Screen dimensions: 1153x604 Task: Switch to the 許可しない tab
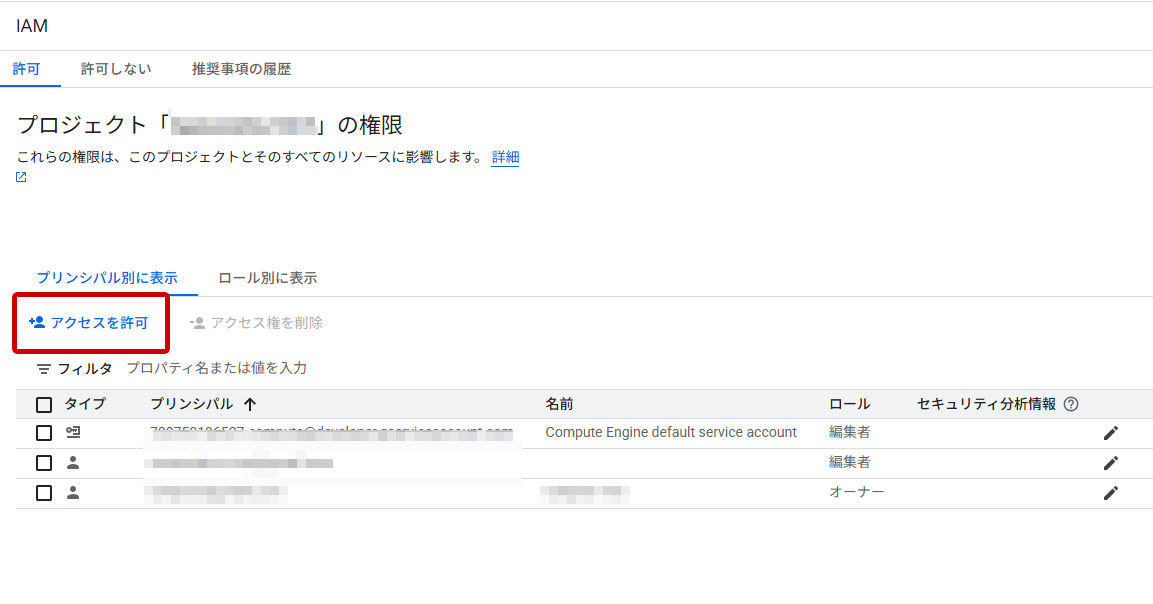[x=116, y=69]
